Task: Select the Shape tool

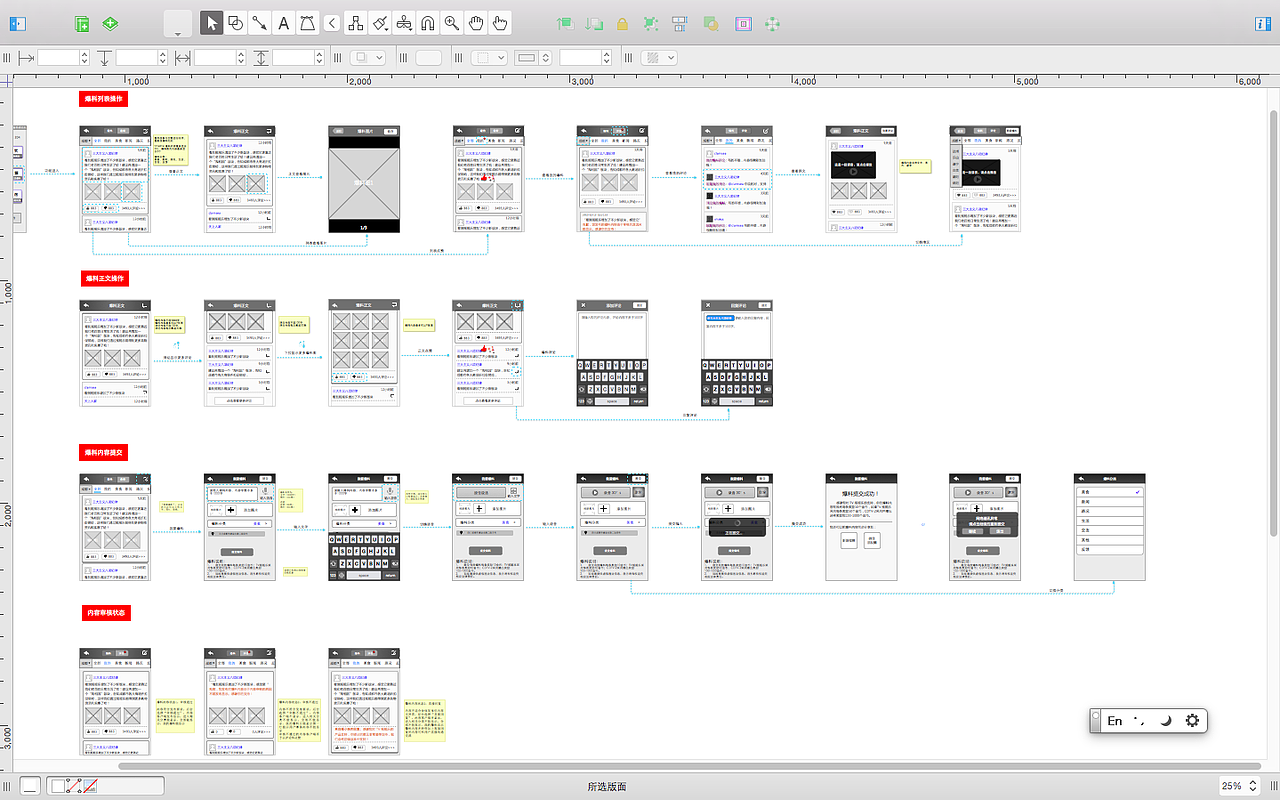Action: click(235, 23)
